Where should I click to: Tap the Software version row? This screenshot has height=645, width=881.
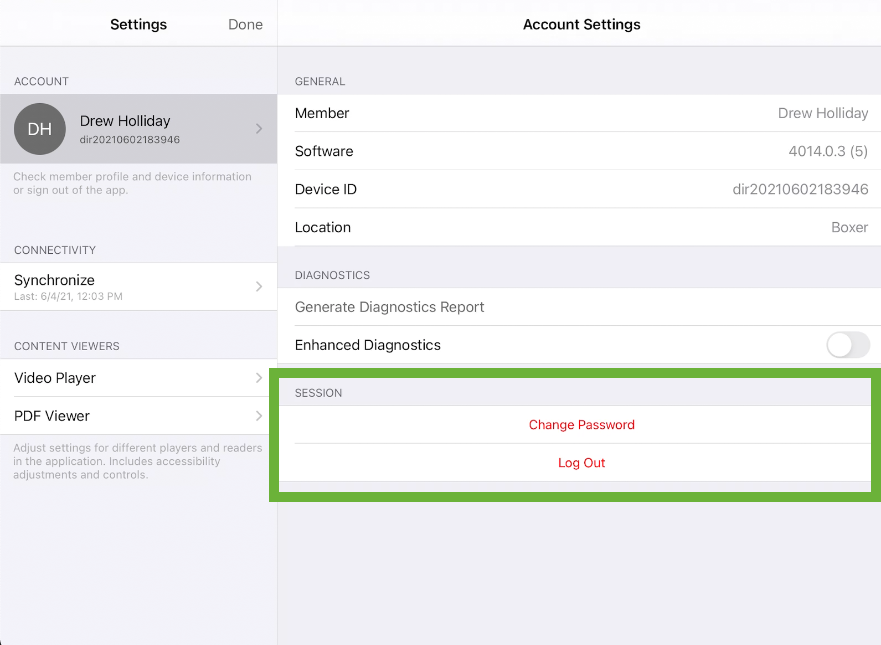[x=579, y=151]
